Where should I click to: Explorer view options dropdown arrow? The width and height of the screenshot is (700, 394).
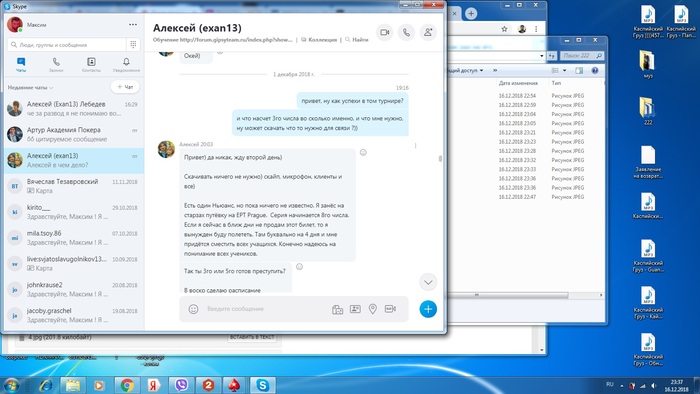point(565,71)
